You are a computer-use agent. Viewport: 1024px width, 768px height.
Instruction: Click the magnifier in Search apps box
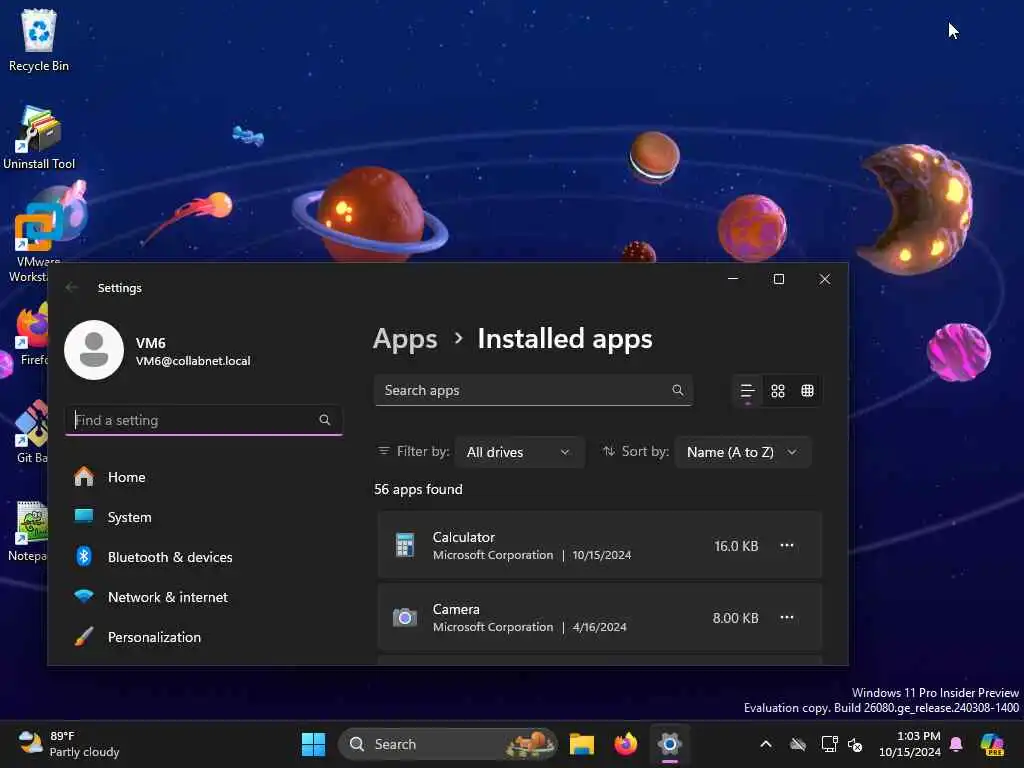click(678, 390)
